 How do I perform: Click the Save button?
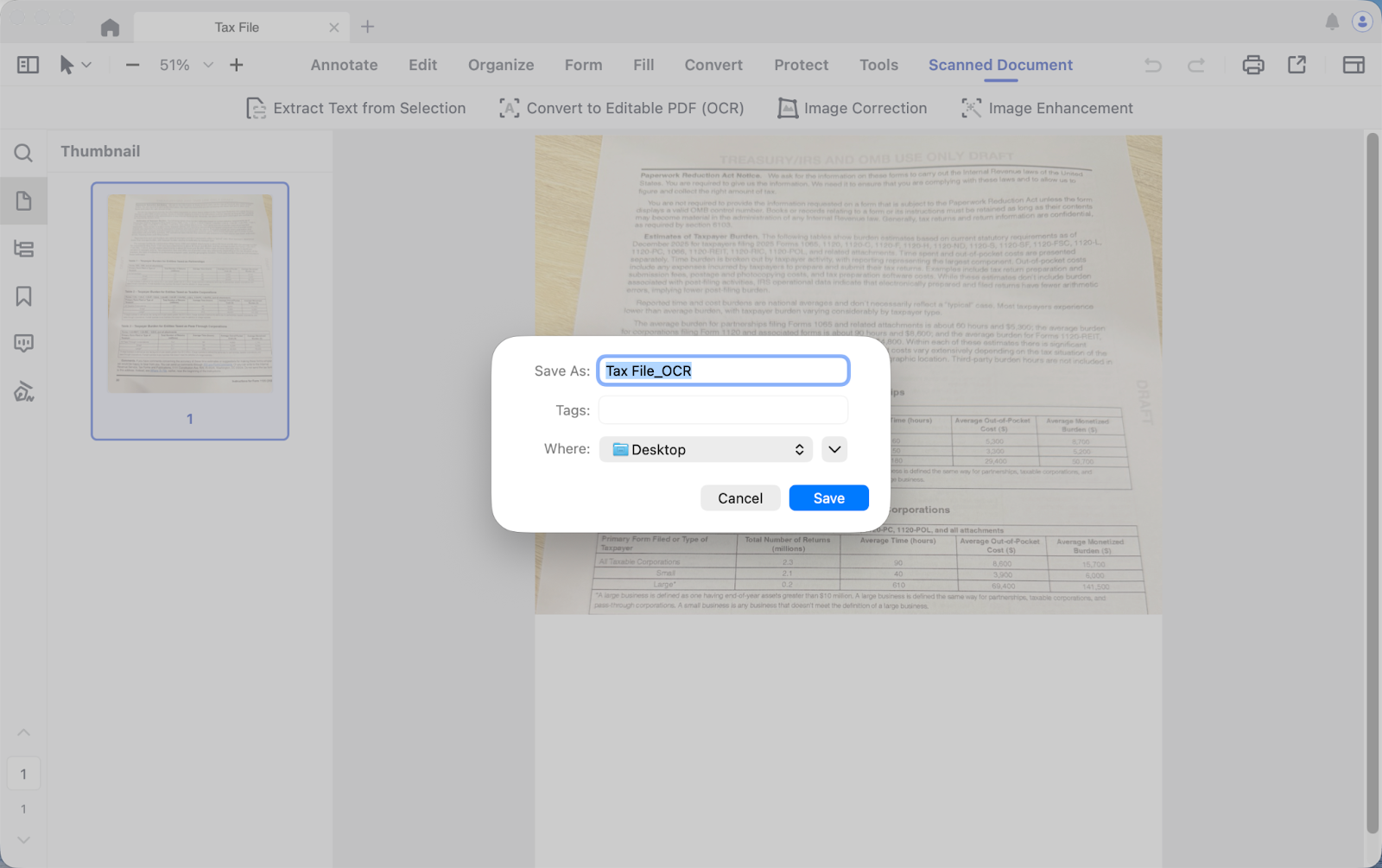tap(828, 498)
